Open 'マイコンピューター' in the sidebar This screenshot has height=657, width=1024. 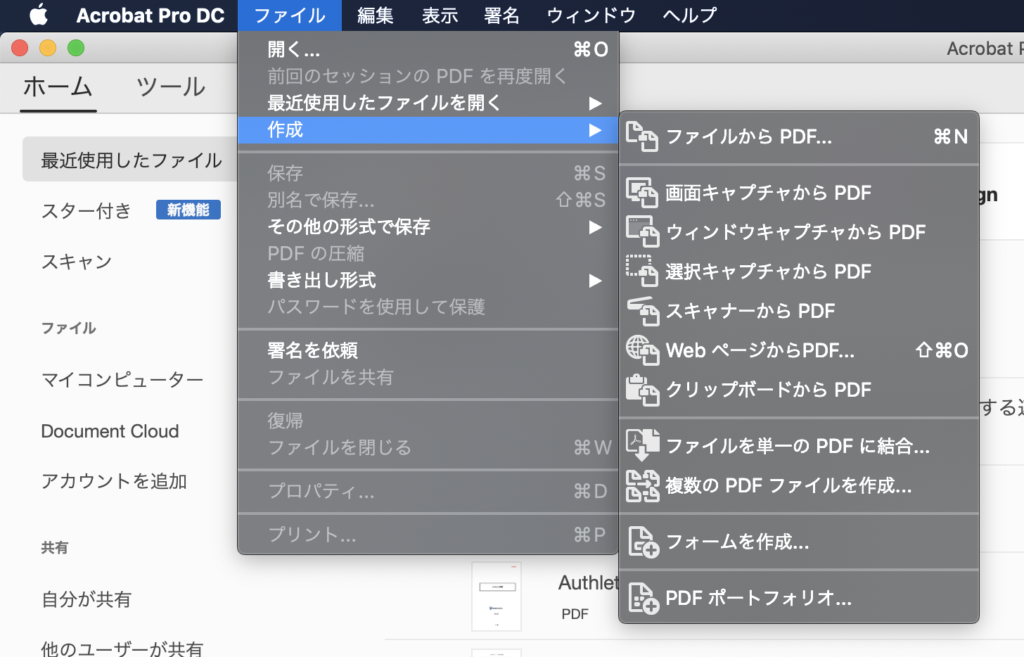pyautogui.click(x=122, y=379)
